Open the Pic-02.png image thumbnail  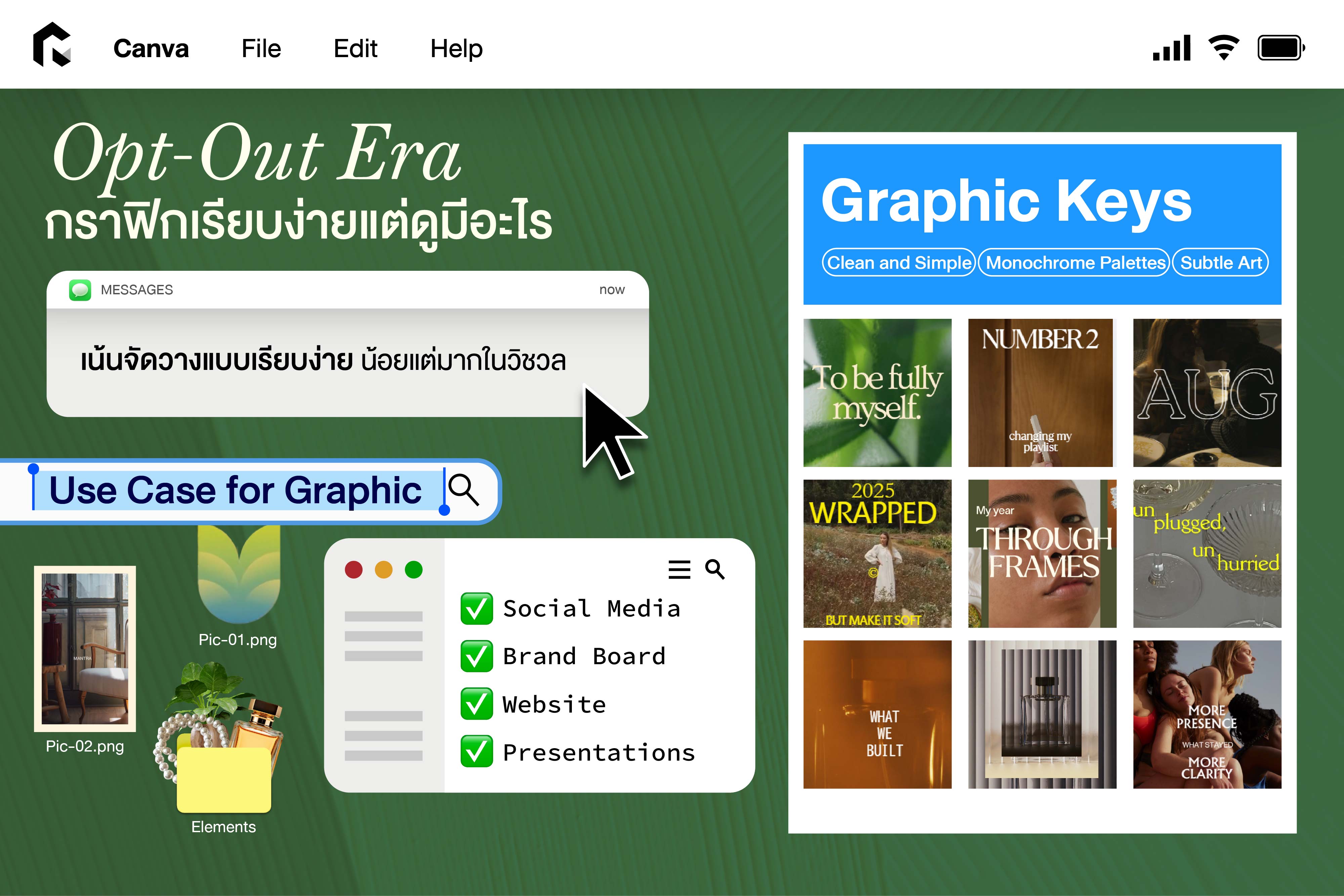point(85,649)
